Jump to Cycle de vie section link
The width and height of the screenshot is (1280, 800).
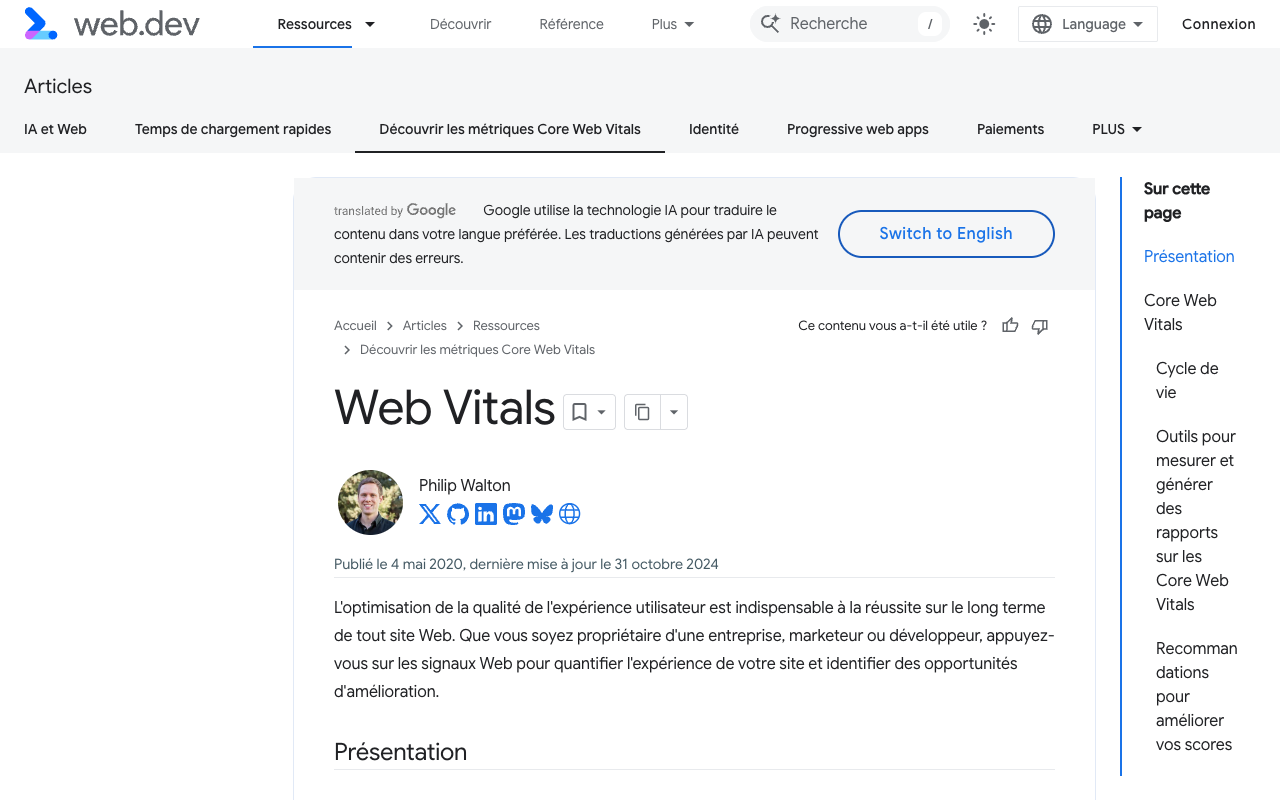tap(1187, 380)
